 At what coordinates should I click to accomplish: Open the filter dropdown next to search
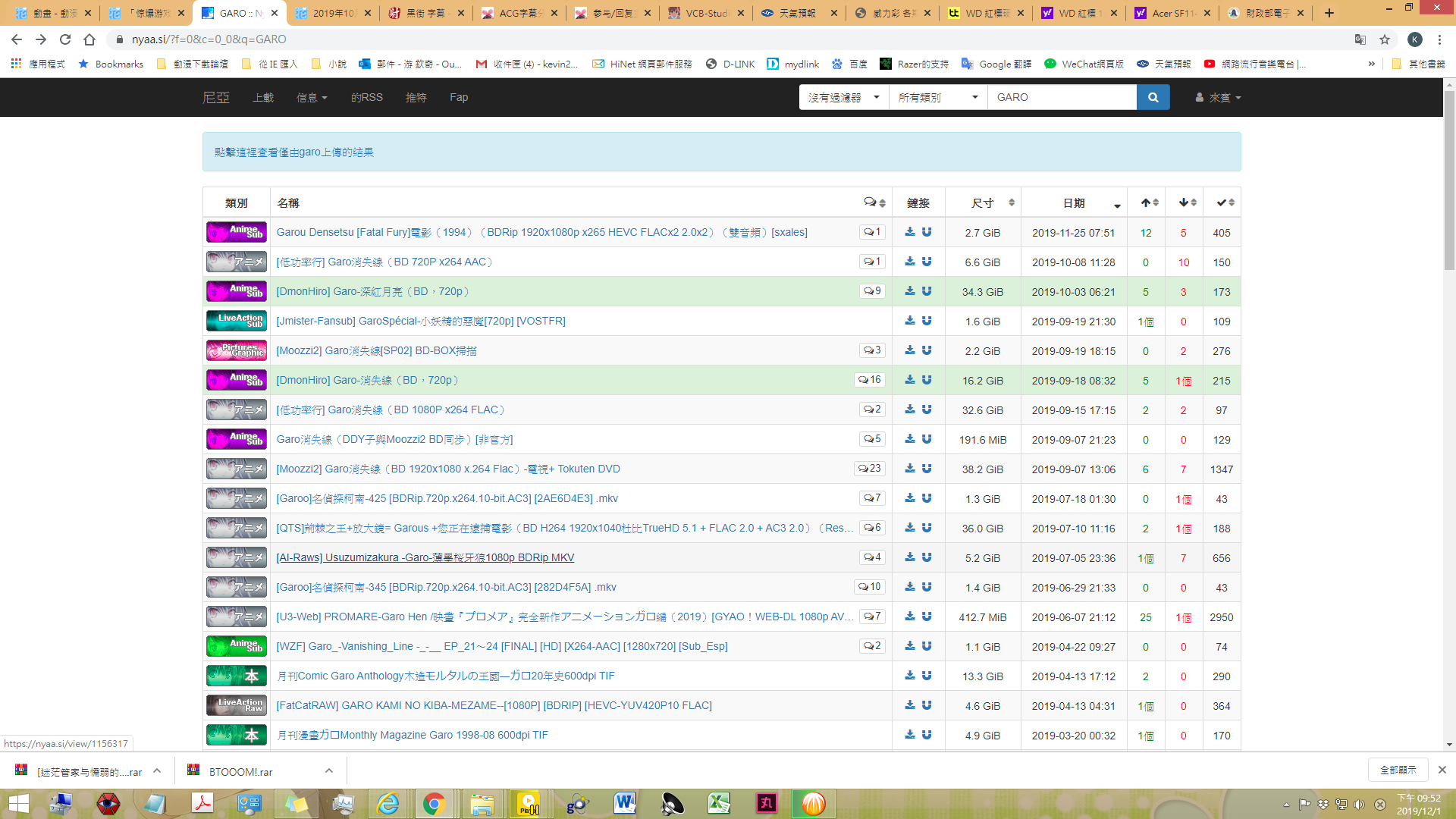pyautogui.click(x=844, y=97)
